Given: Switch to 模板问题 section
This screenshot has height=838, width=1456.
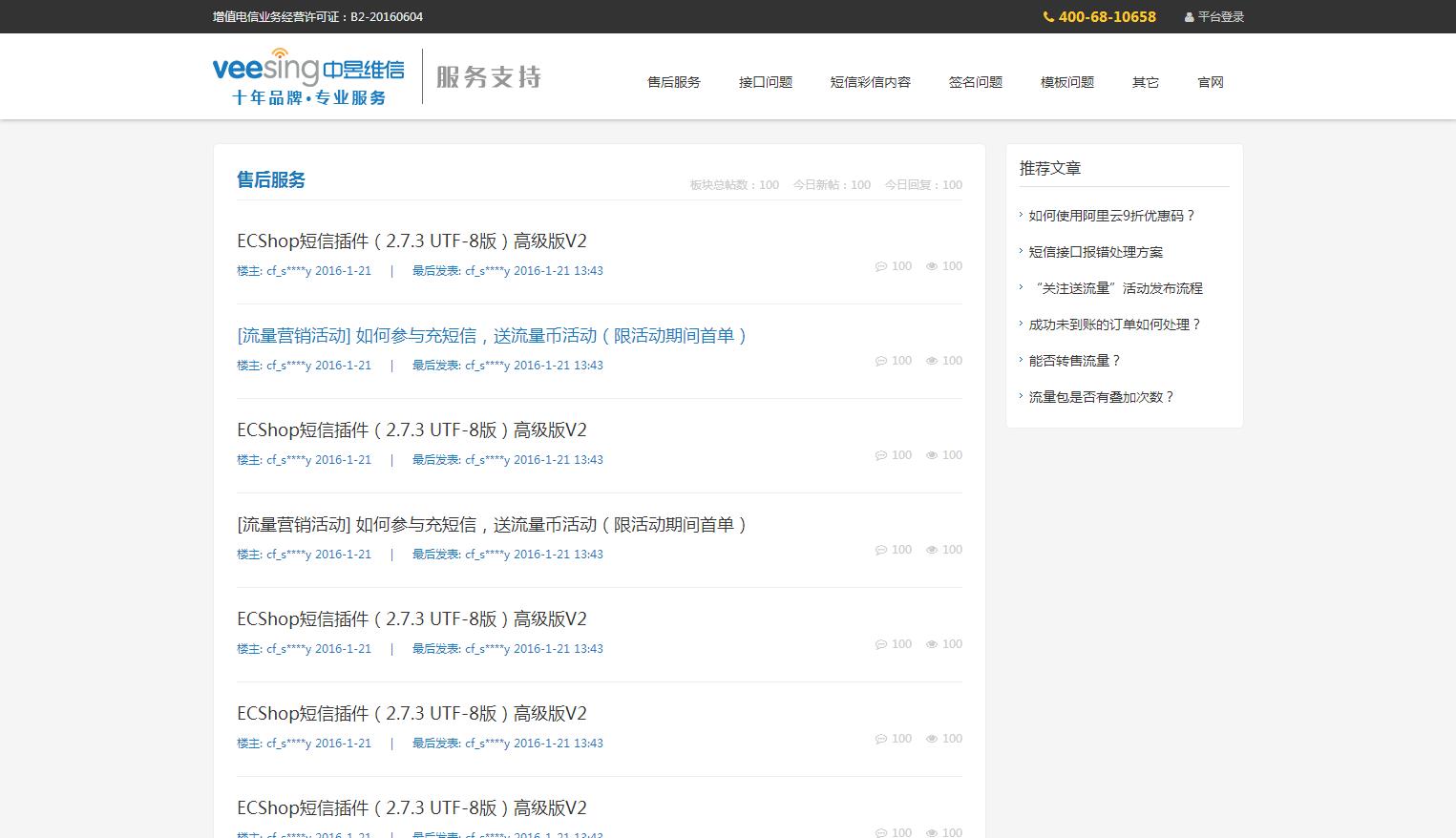Looking at the screenshot, I should coord(1066,82).
